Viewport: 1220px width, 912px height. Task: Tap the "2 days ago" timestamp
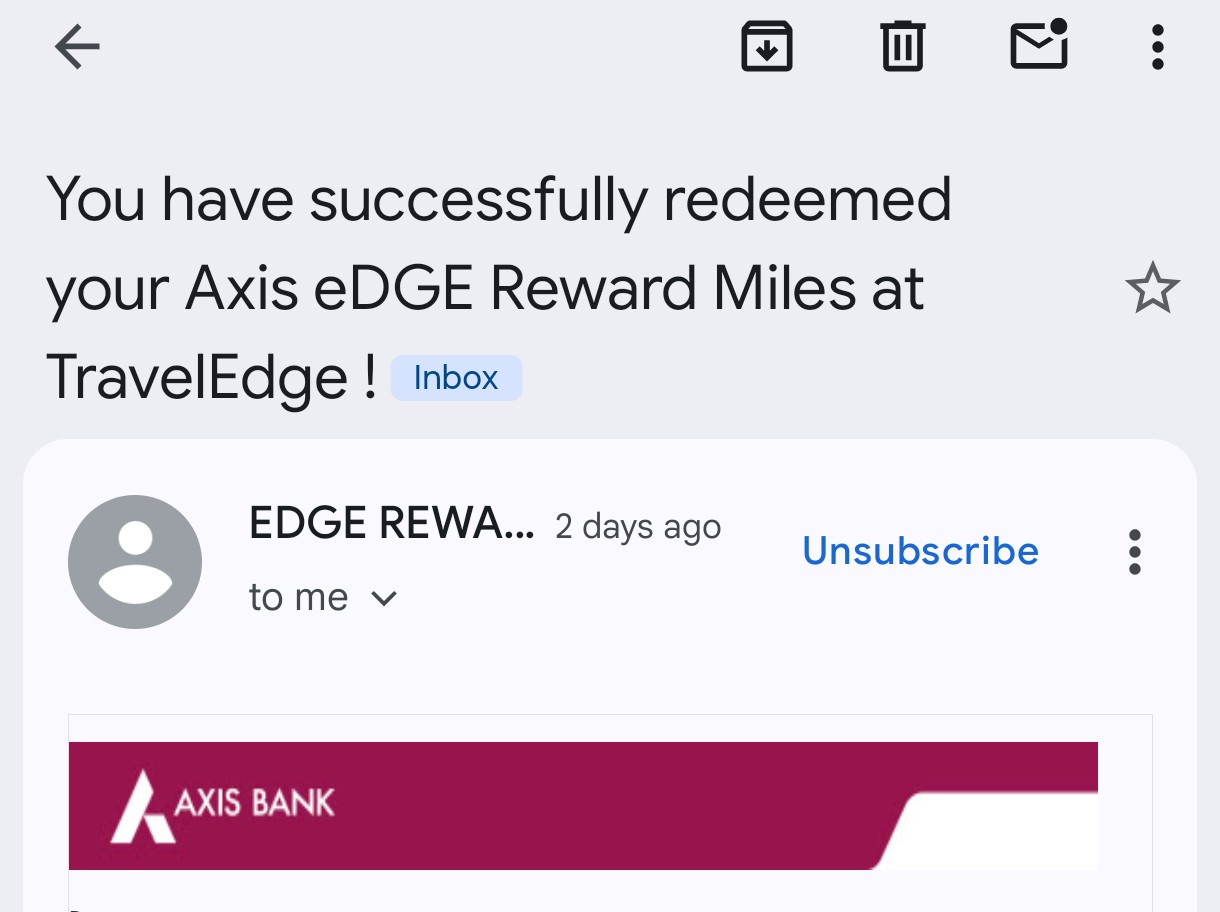[x=638, y=527]
